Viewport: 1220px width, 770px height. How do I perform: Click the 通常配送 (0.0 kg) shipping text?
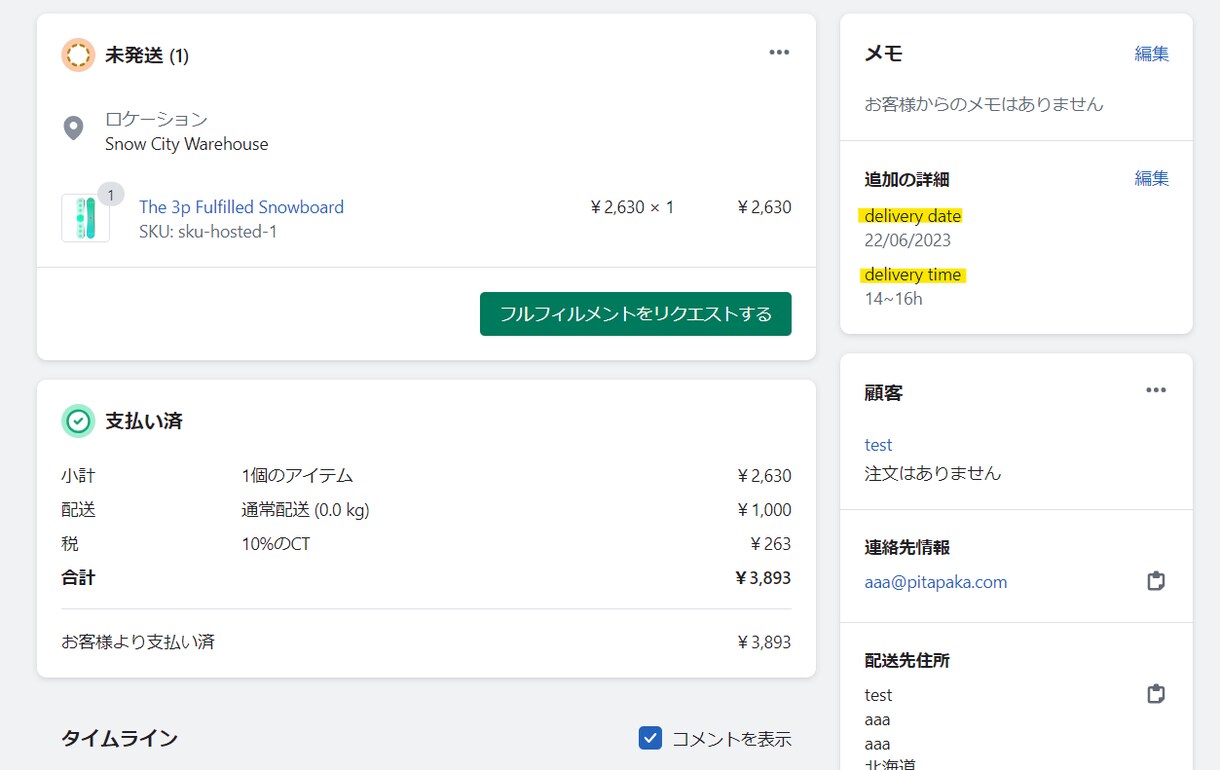305,510
